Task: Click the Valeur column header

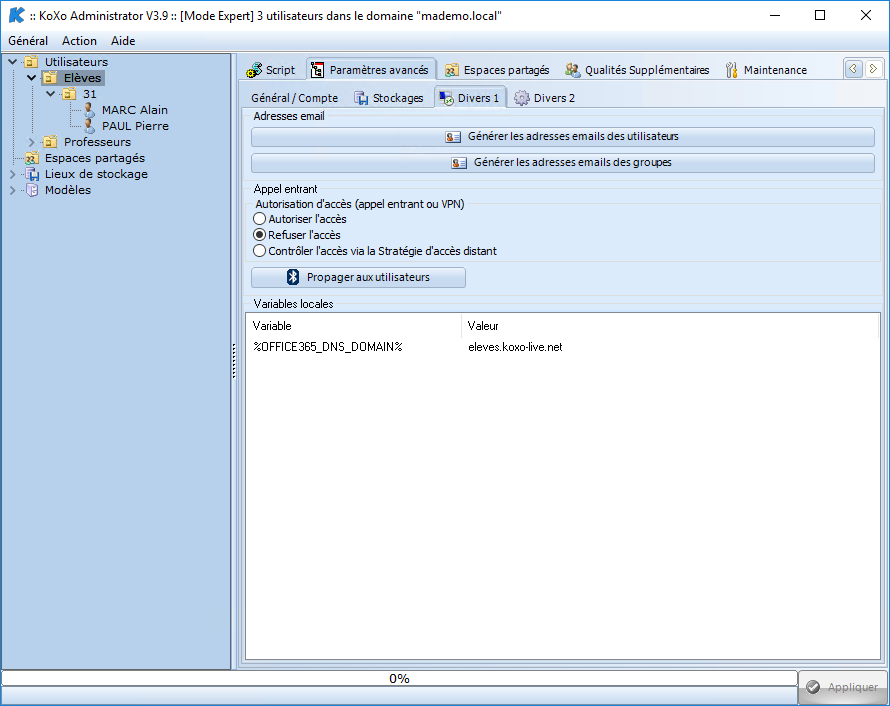Action: tap(670, 326)
